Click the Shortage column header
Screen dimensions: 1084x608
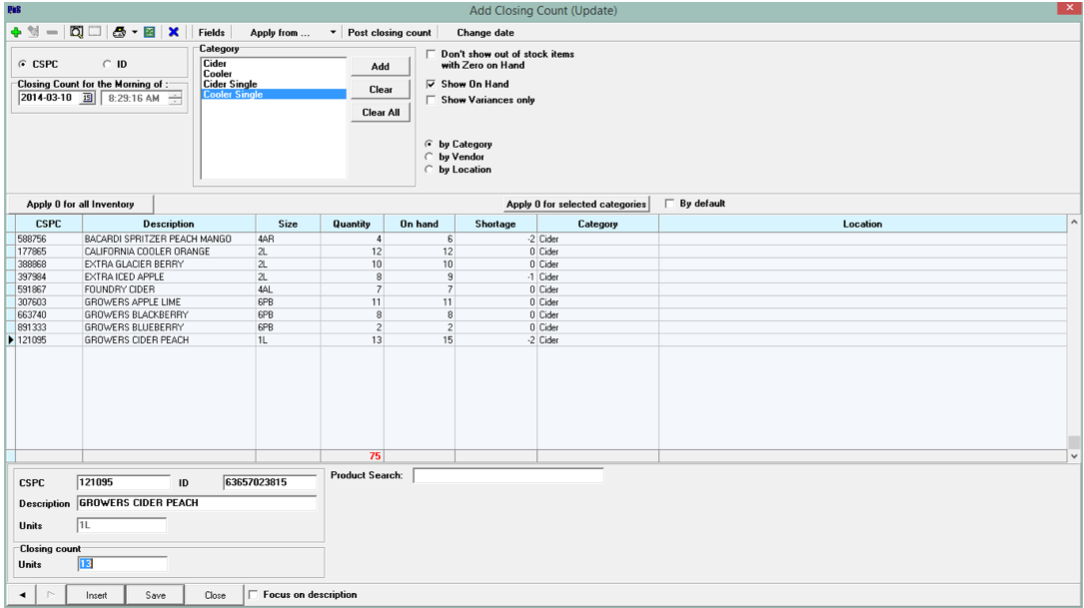(x=496, y=224)
